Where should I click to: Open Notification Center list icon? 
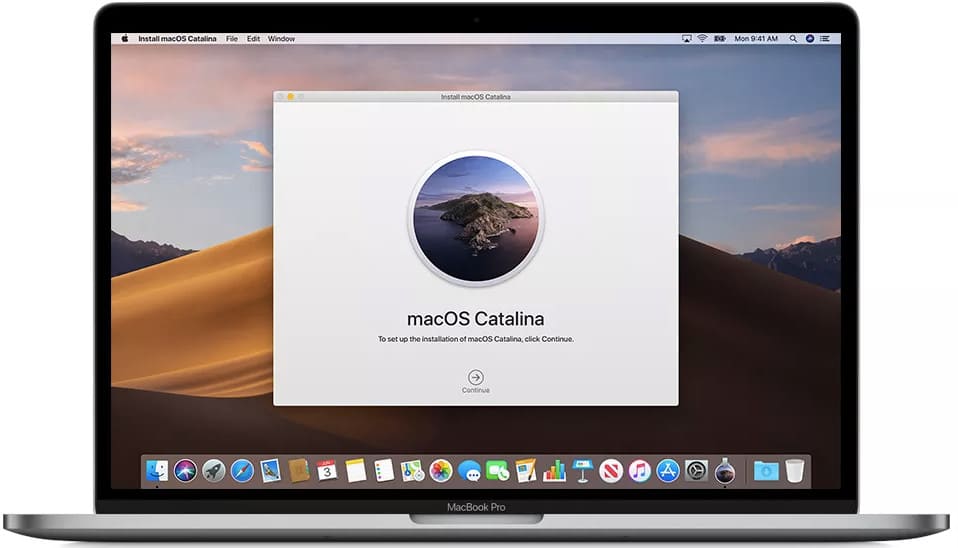tap(825, 38)
